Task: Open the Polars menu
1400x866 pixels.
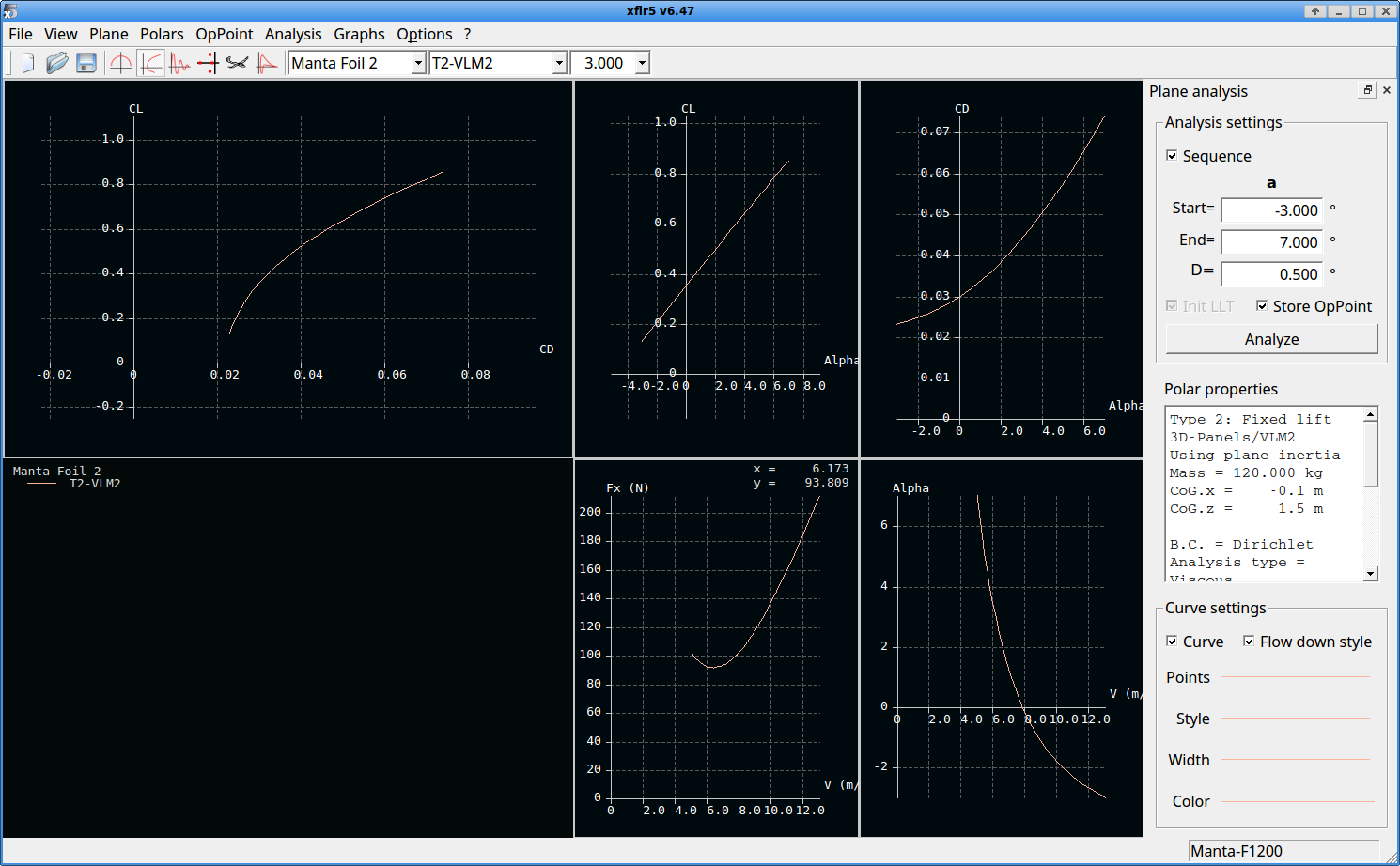Action: [x=163, y=34]
